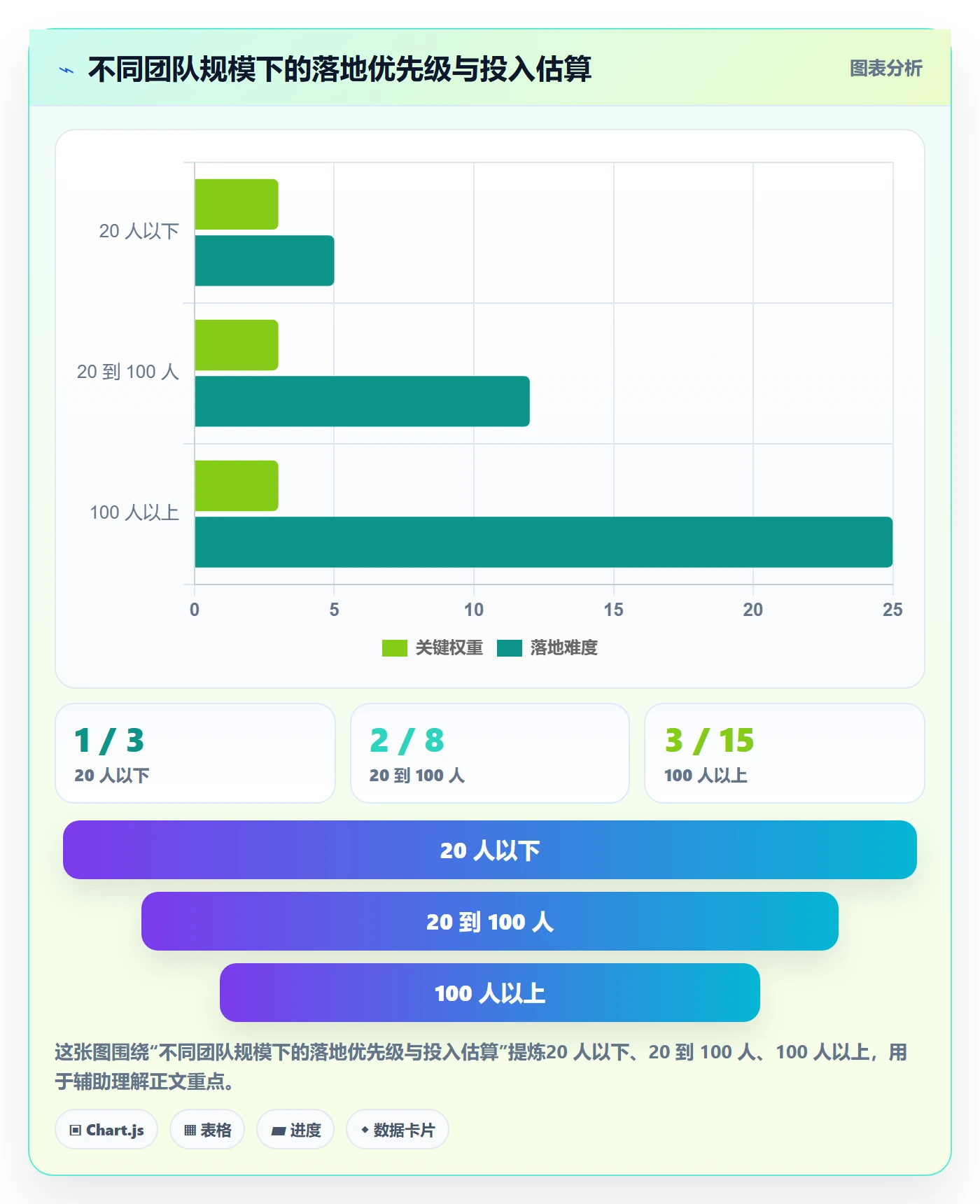The height and width of the screenshot is (1204, 980).
Task: Click the description paragraph starting 这张图围绕
Action: 482,1067
